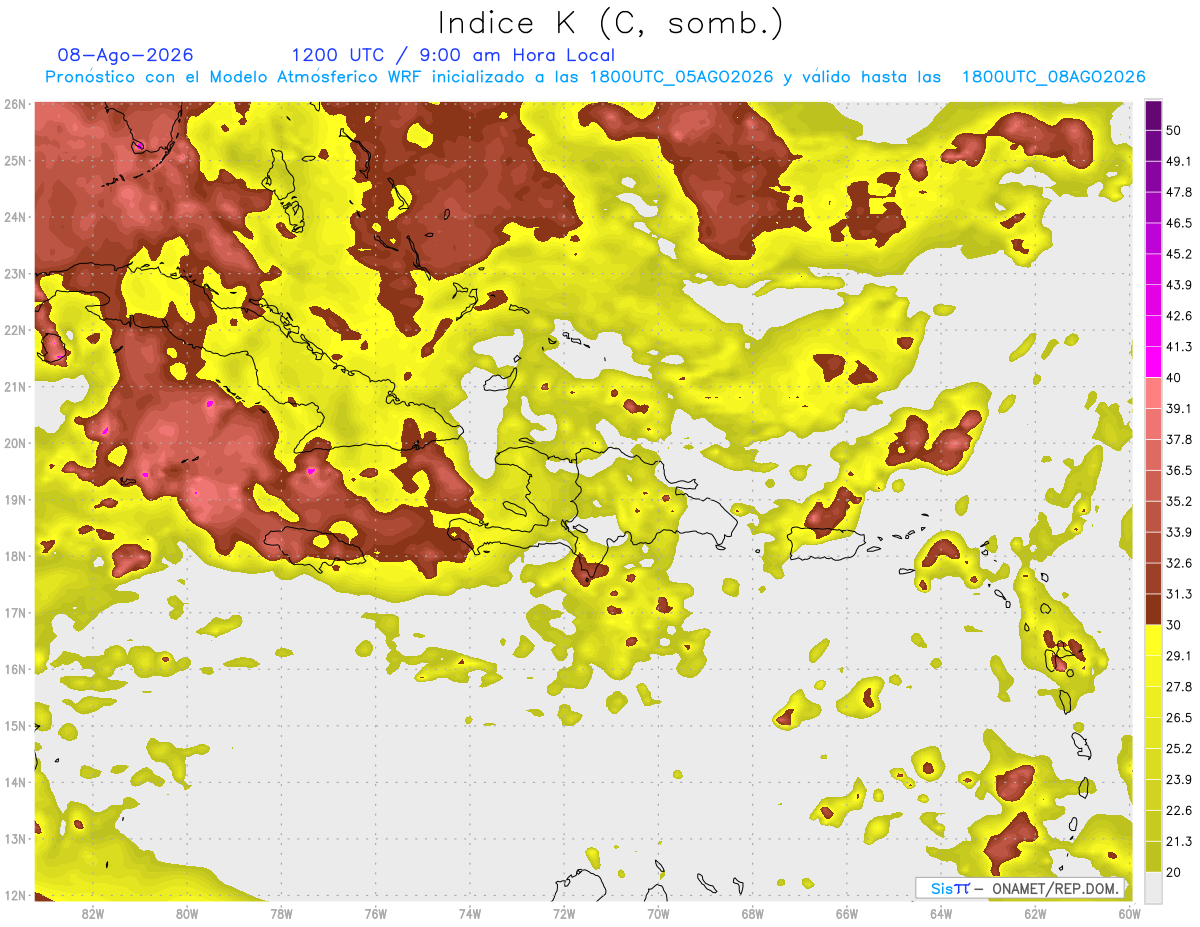The image size is (1200, 927).
Task: Click the color scale value '40'
Action: pyautogui.click(x=1174, y=377)
